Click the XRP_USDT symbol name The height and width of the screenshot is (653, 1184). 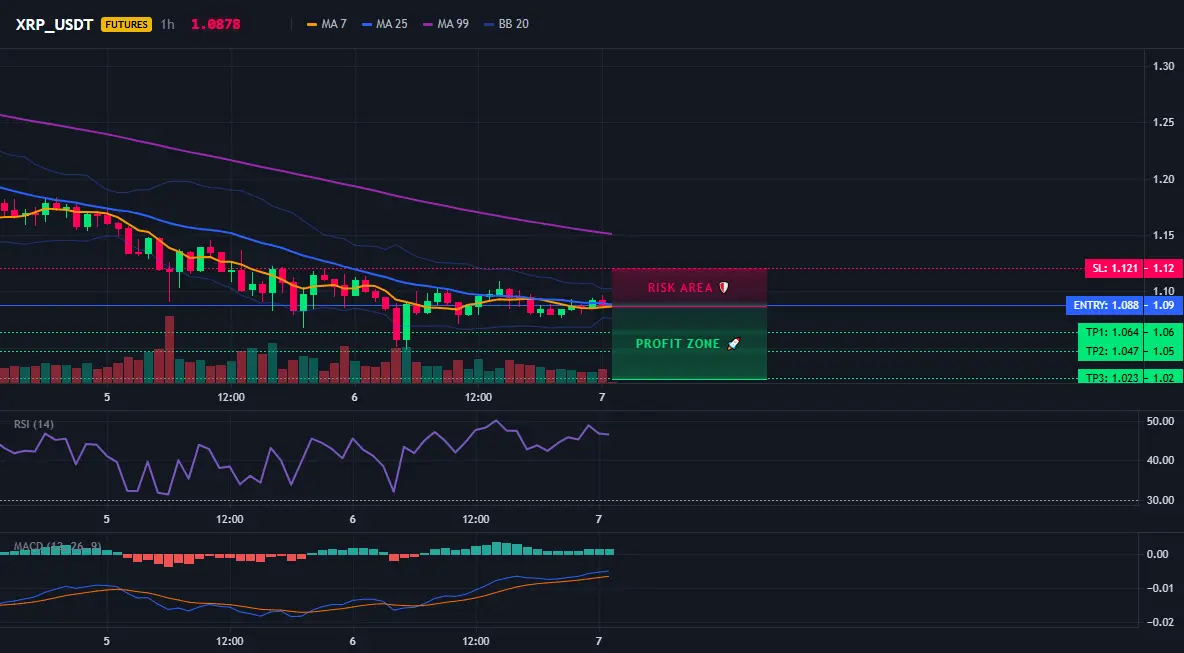pyautogui.click(x=54, y=24)
